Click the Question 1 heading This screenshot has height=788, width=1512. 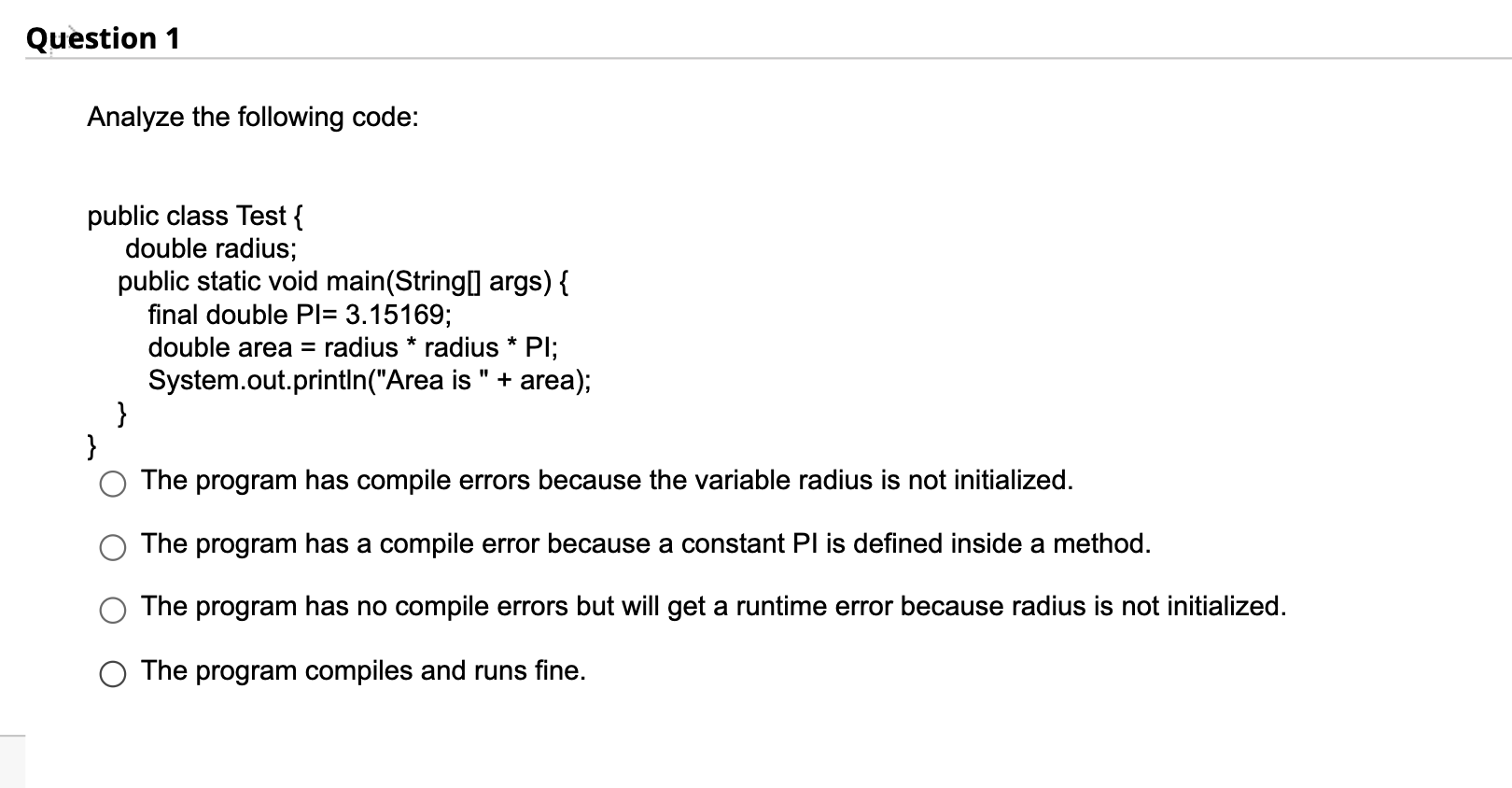pyautogui.click(x=101, y=37)
